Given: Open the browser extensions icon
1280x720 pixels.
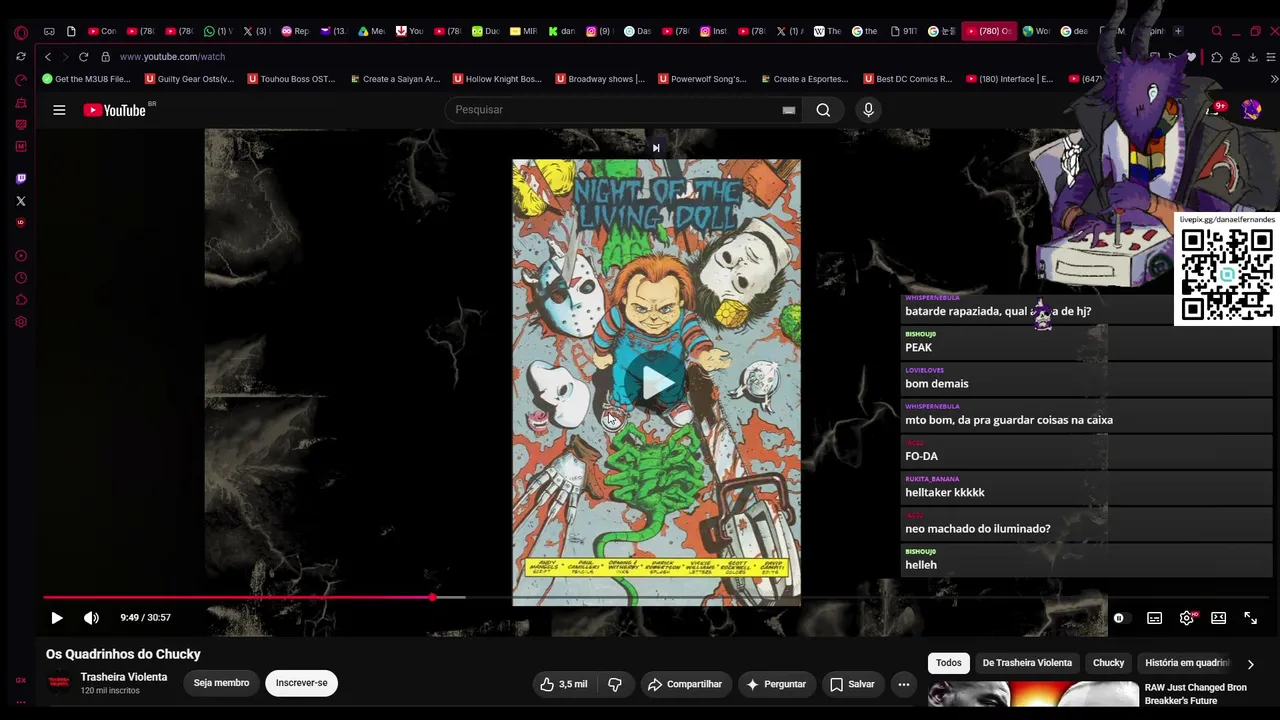Looking at the screenshot, I should click(x=1216, y=57).
